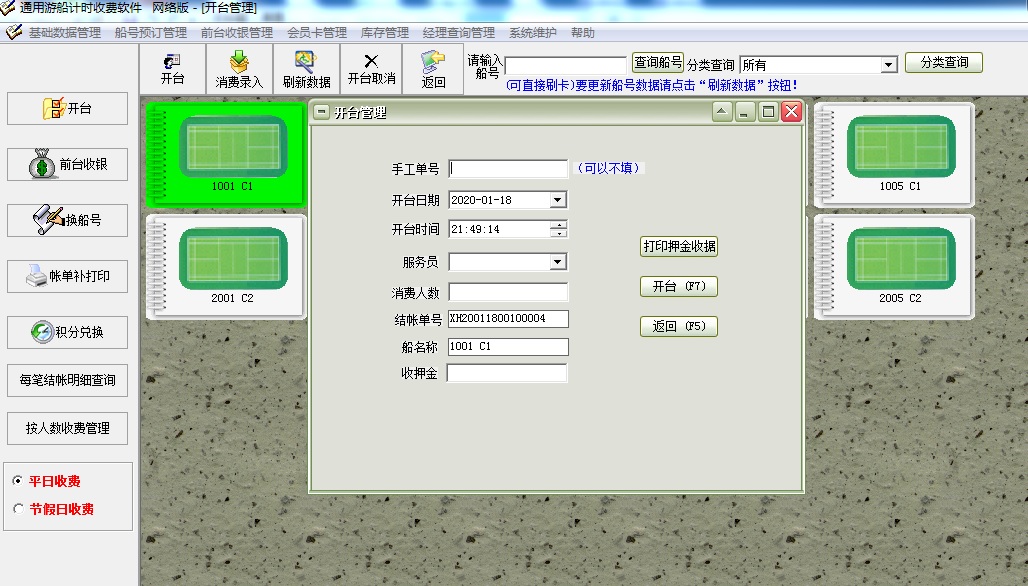Click the 打印押金收据 button
This screenshot has height=586, width=1028.
(x=679, y=246)
